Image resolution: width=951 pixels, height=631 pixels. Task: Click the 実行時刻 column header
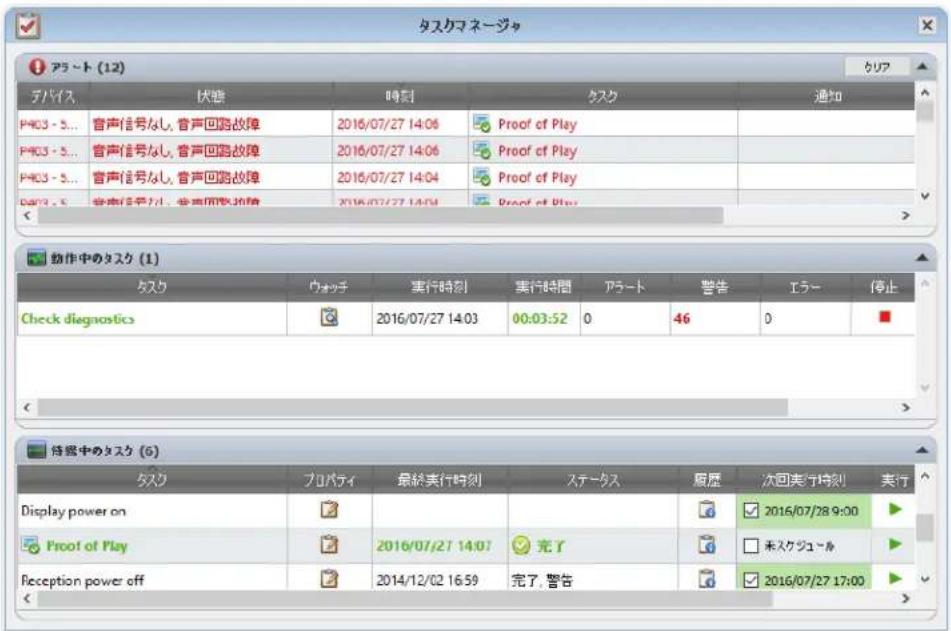(x=440, y=287)
